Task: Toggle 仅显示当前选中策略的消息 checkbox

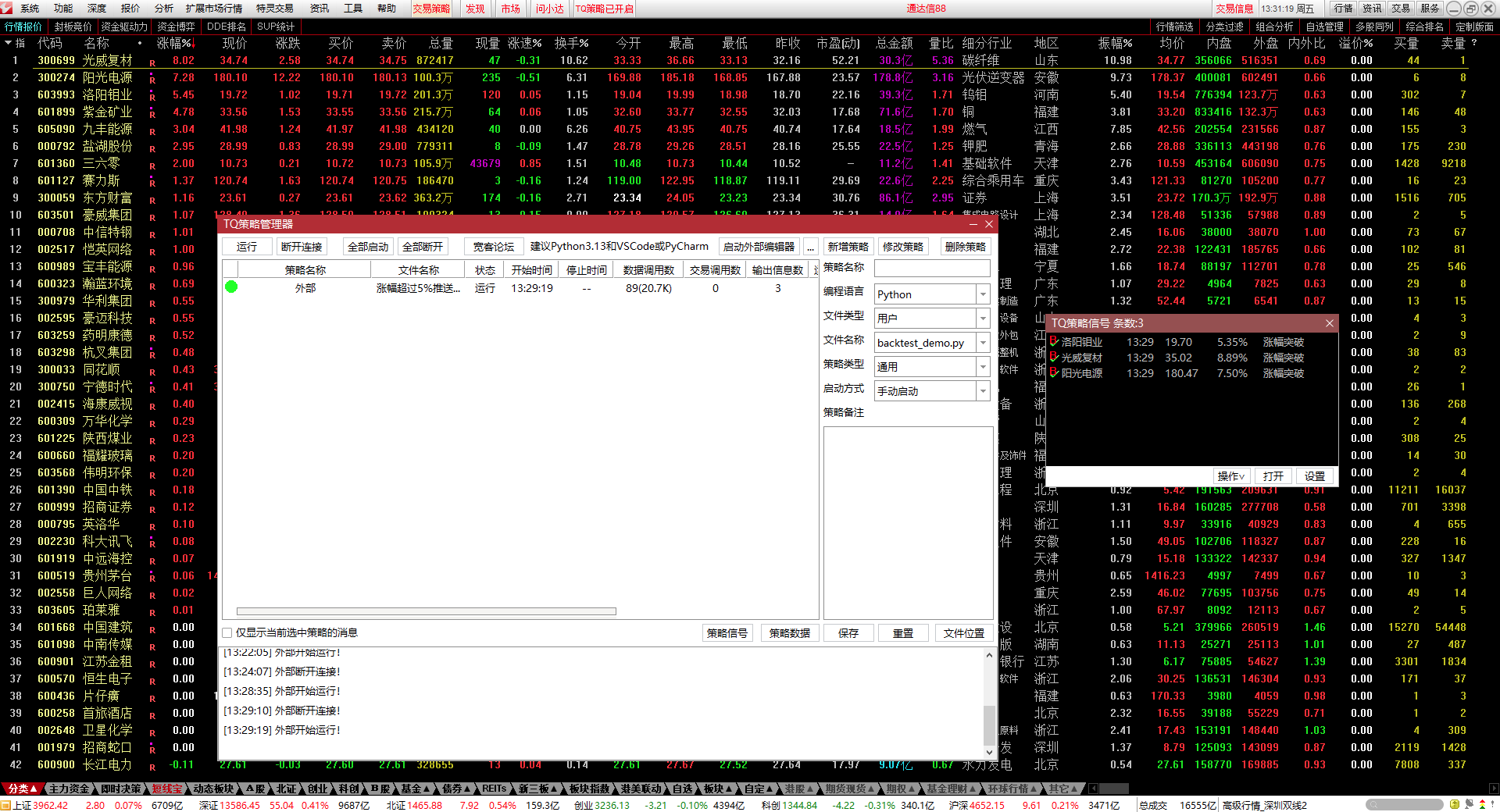Action: click(x=227, y=632)
